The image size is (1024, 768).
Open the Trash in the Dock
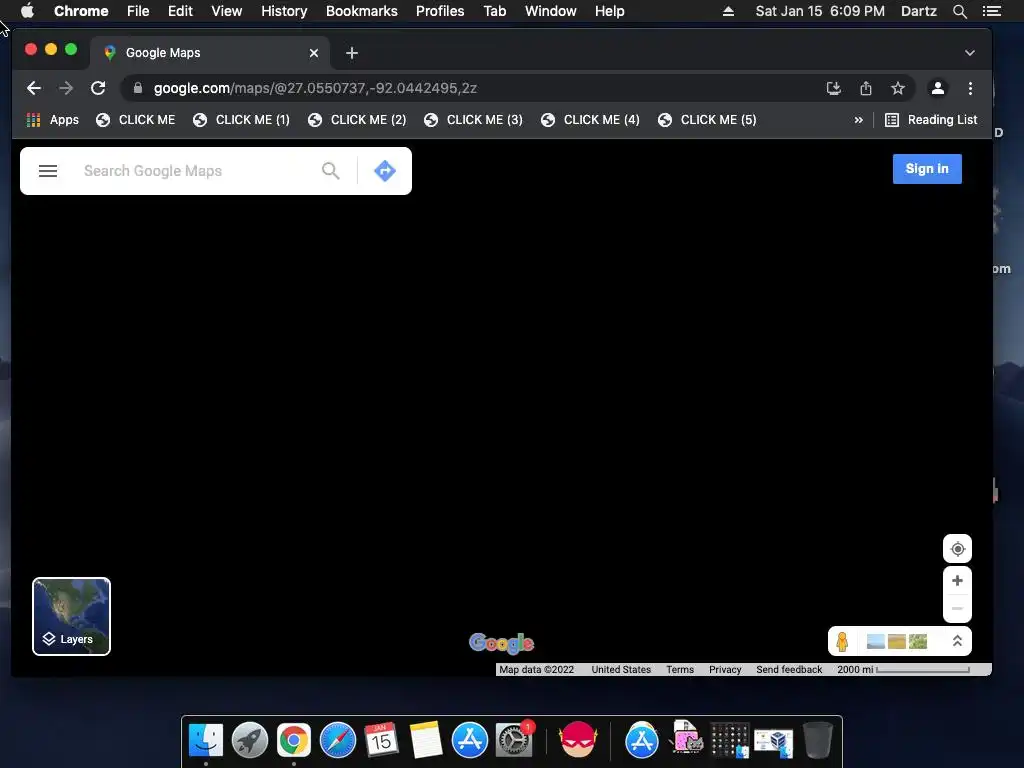(x=817, y=740)
